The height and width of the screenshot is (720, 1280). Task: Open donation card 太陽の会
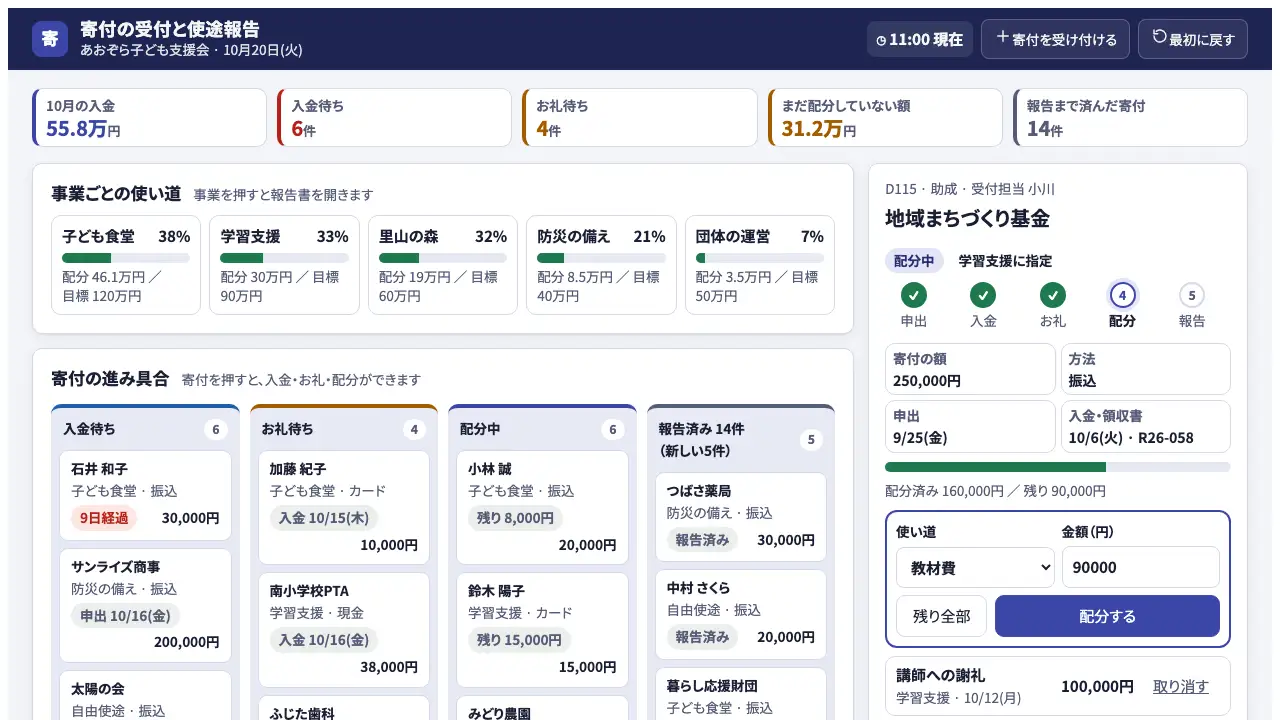(x=146, y=696)
